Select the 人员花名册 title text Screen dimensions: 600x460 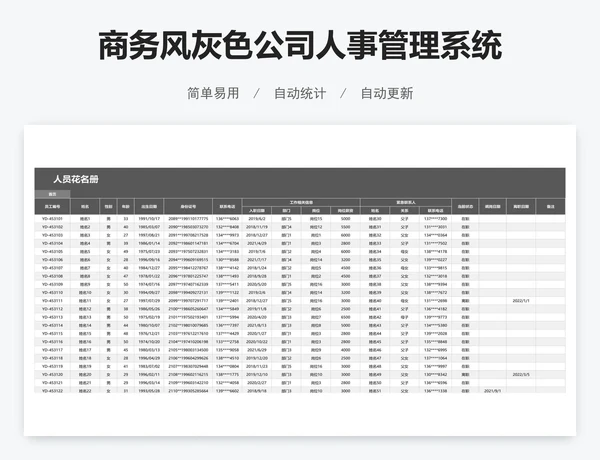(x=76, y=179)
